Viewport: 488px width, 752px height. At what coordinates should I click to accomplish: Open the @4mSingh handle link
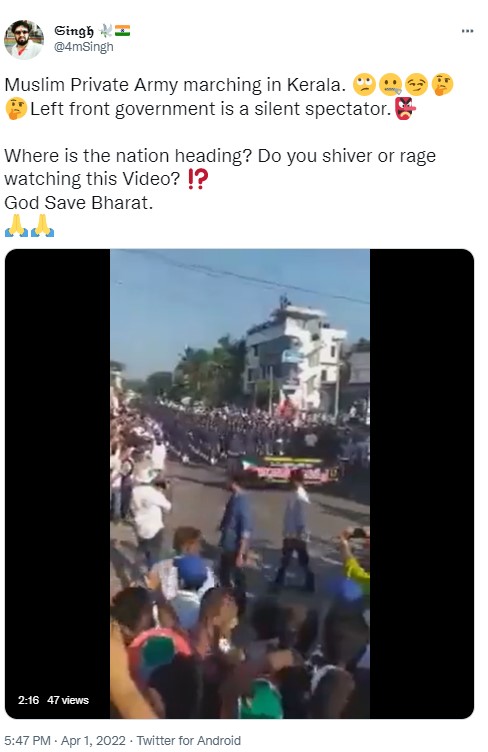[83, 47]
